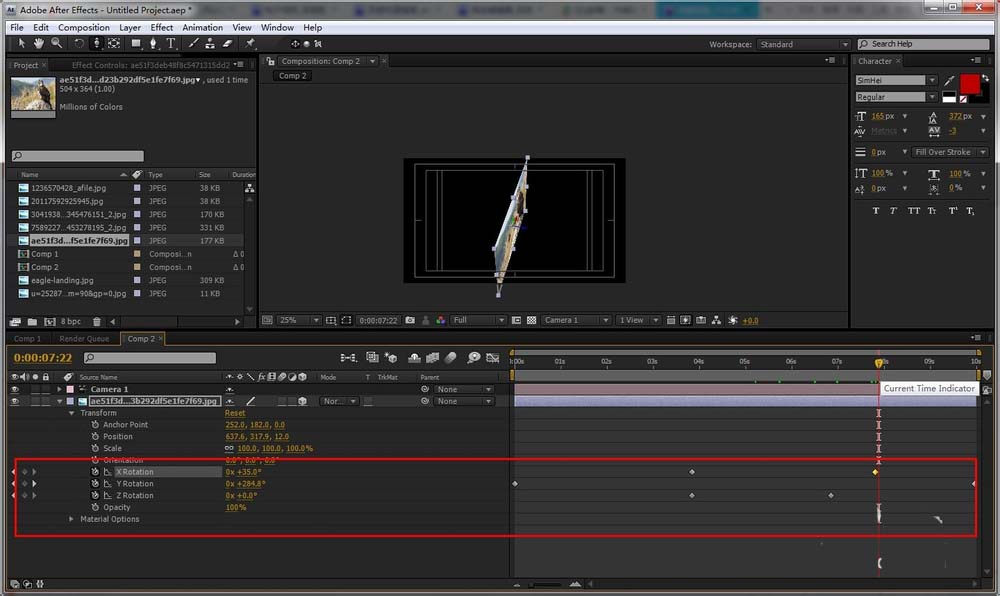Image resolution: width=1000 pixels, height=596 pixels.
Task: Take a snapshot of the composition view
Action: click(x=410, y=320)
